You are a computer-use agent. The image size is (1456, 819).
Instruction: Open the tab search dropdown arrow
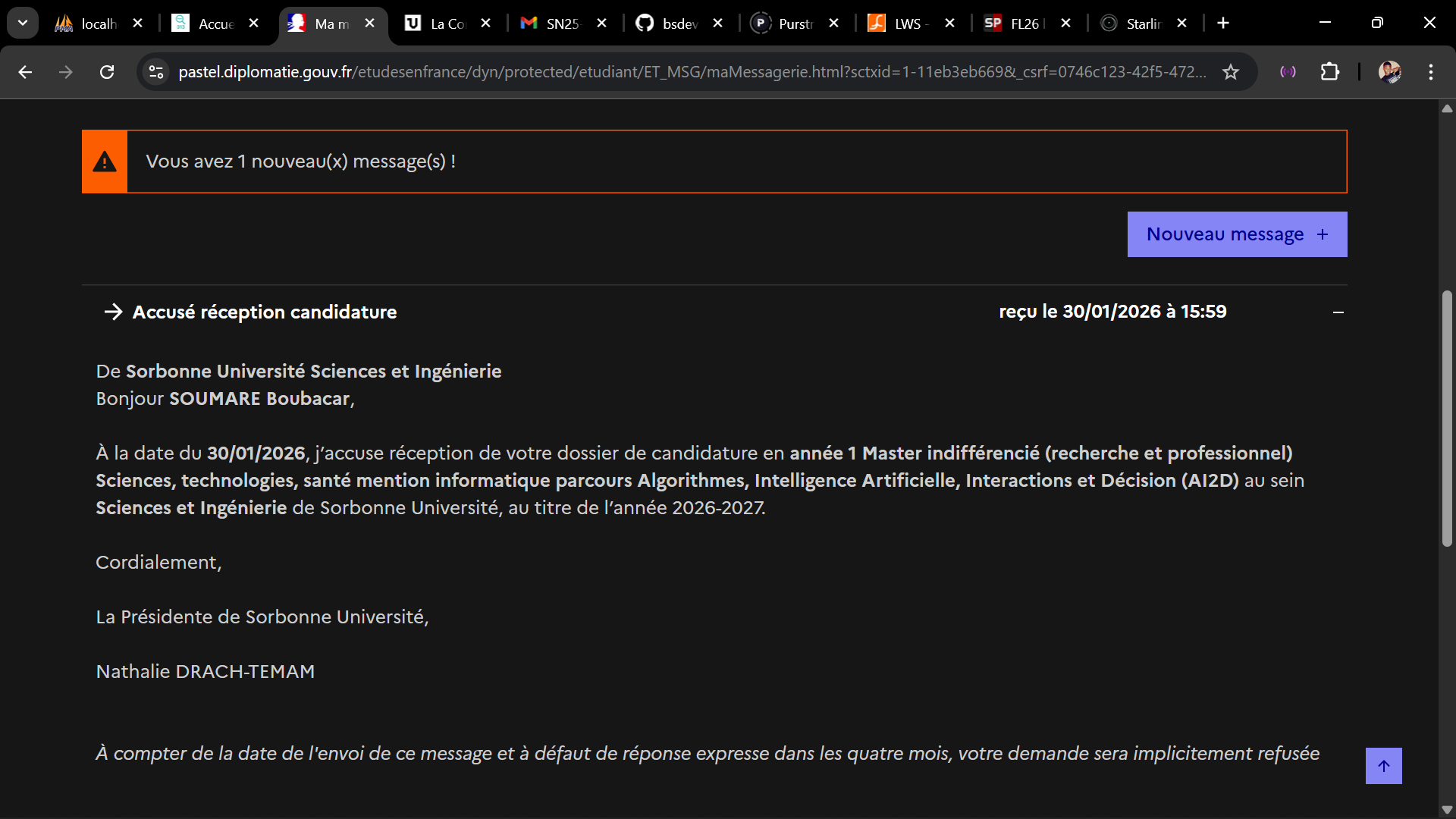(x=23, y=24)
